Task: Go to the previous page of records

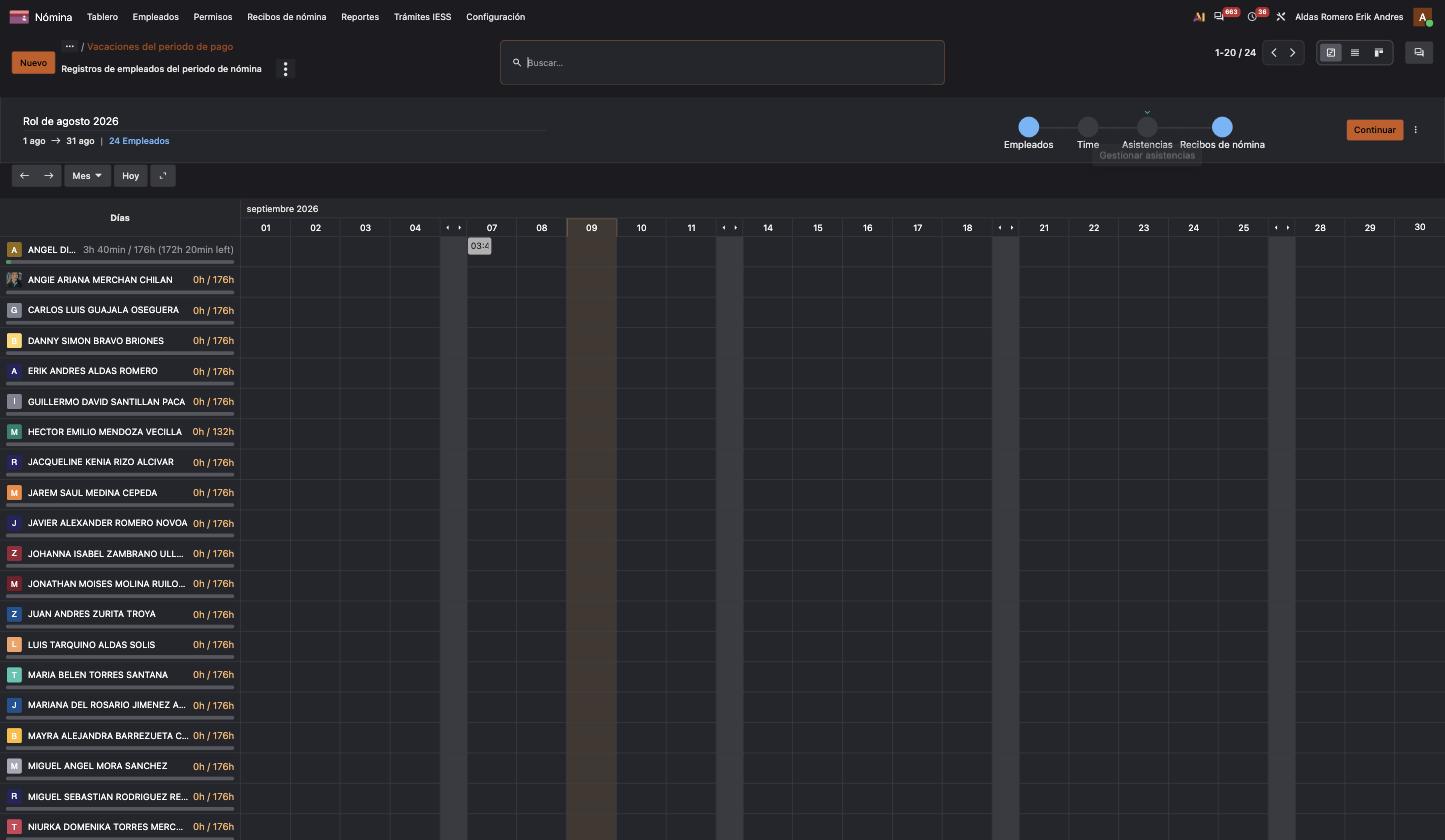Action: 1274,53
